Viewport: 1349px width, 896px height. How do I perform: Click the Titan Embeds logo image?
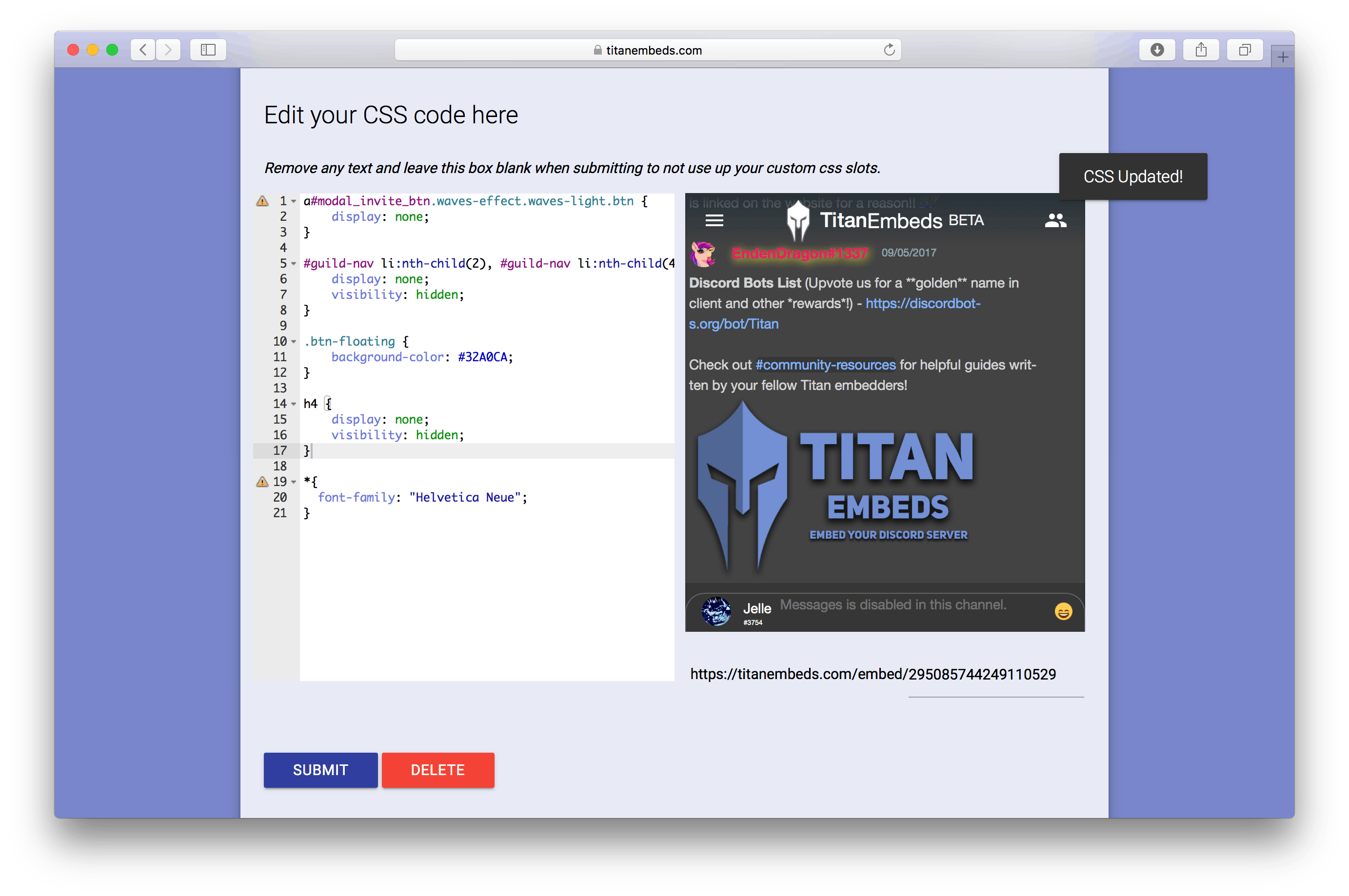tap(834, 486)
